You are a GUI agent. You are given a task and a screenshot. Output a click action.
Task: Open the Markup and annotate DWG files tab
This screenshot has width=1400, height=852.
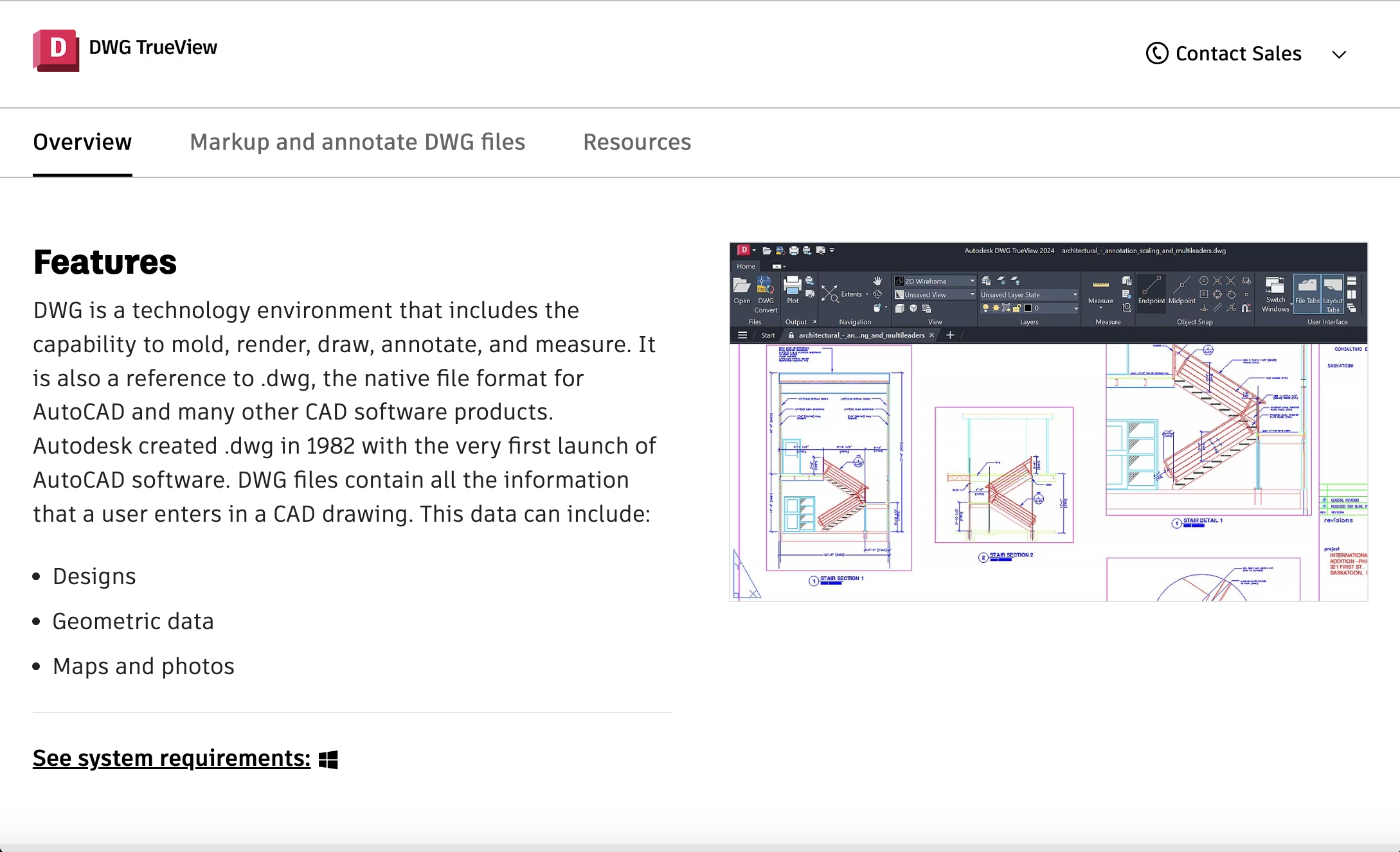pos(357,142)
